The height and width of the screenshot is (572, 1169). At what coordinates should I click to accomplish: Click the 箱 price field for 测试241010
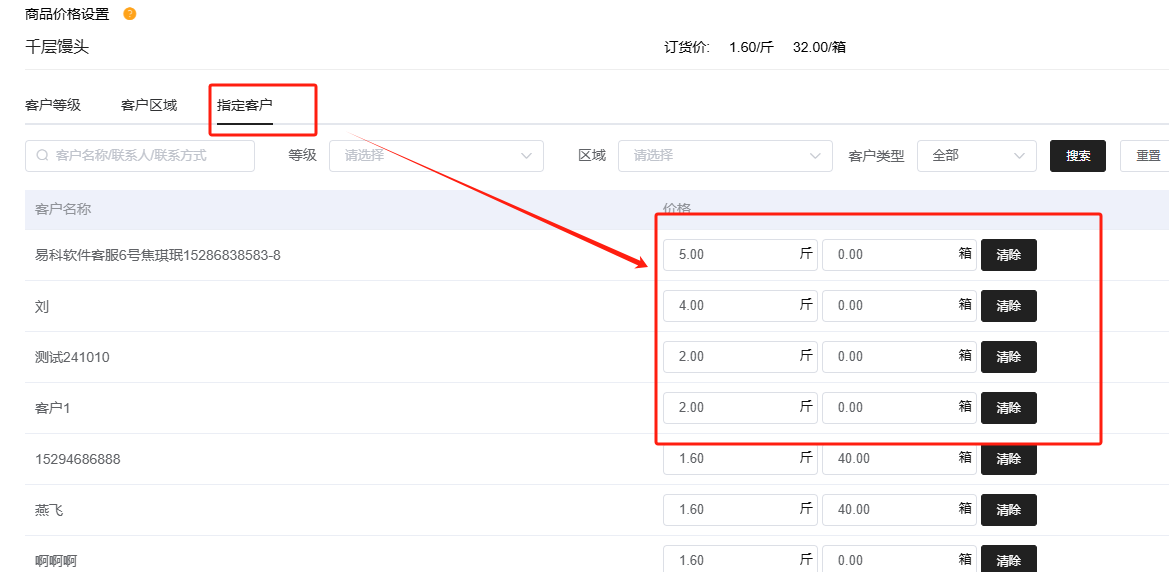[888, 357]
